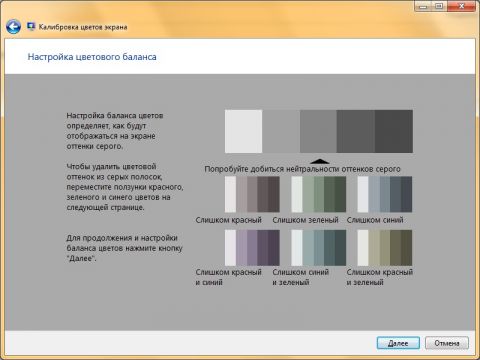The image size is (480, 360).
Task: Click the label Слишком красный и синий
Action: tap(228, 277)
